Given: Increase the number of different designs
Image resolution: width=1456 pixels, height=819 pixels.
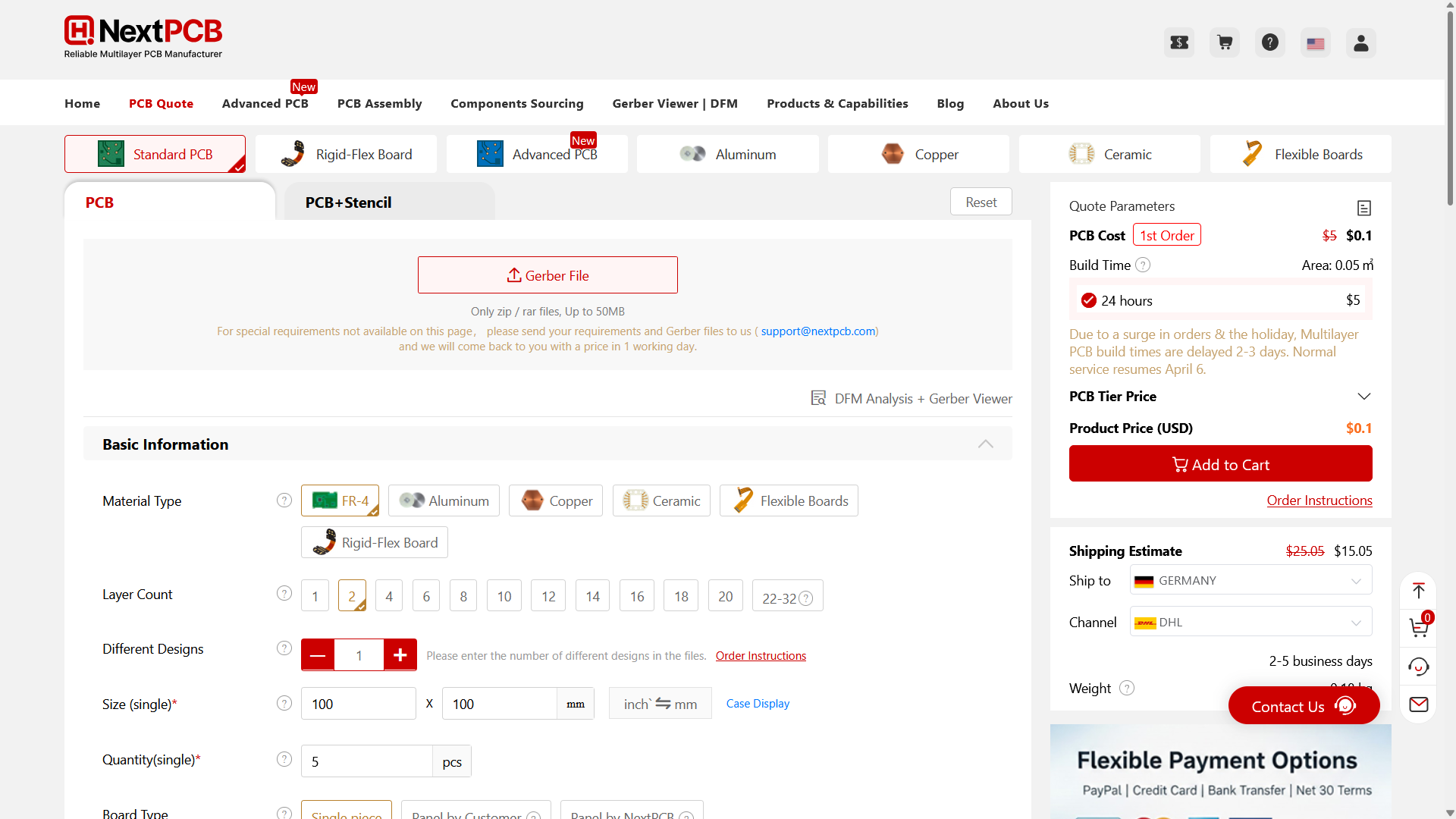Looking at the screenshot, I should (x=400, y=654).
